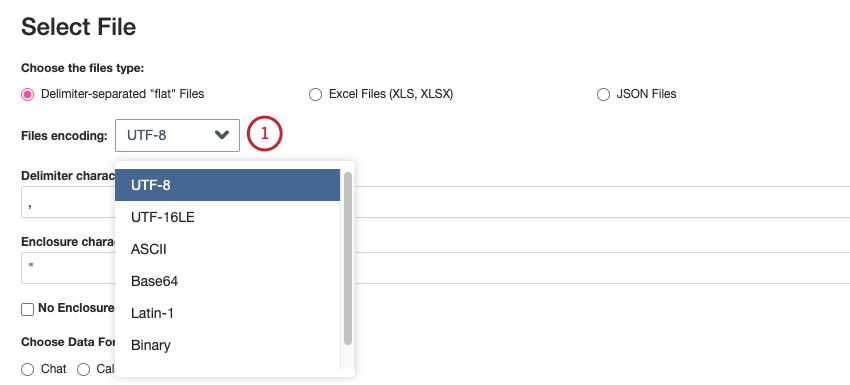850x385 pixels.
Task: Select the JSON Files radio button
Action: click(x=603, y=94)
